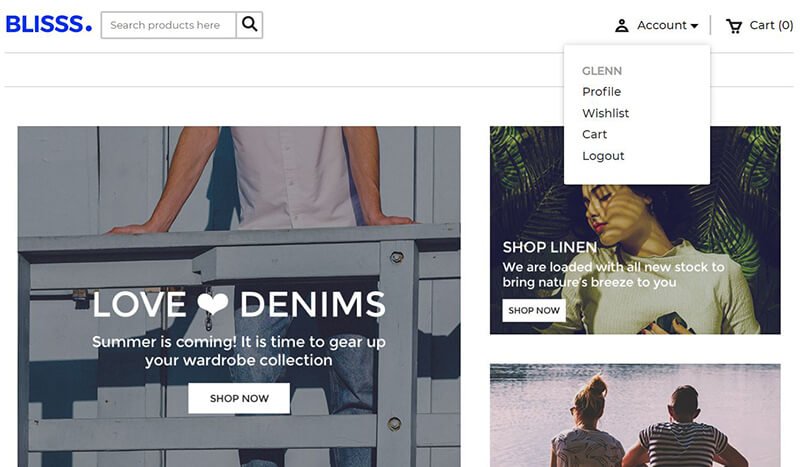Open Profile from the account menu
This screenshot has height=467, width=800.
(x=601, y=92)
